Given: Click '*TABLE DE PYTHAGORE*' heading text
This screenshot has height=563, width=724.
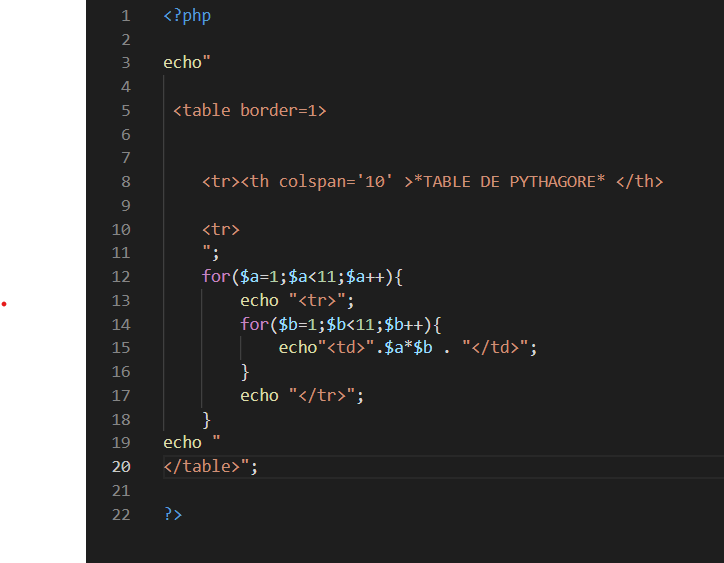Looking at the screenshot, I should [x=509, y=182].
